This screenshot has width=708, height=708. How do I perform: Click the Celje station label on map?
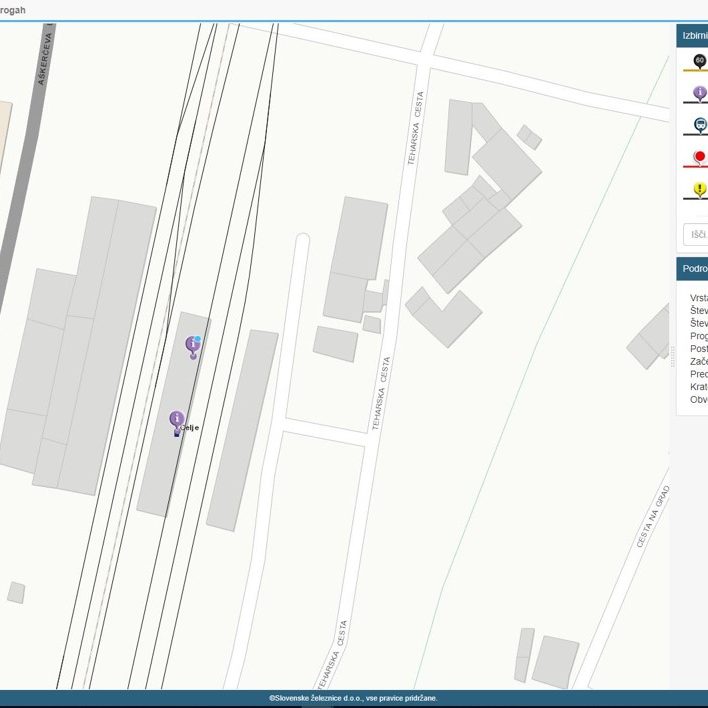[x=190, y=428]
